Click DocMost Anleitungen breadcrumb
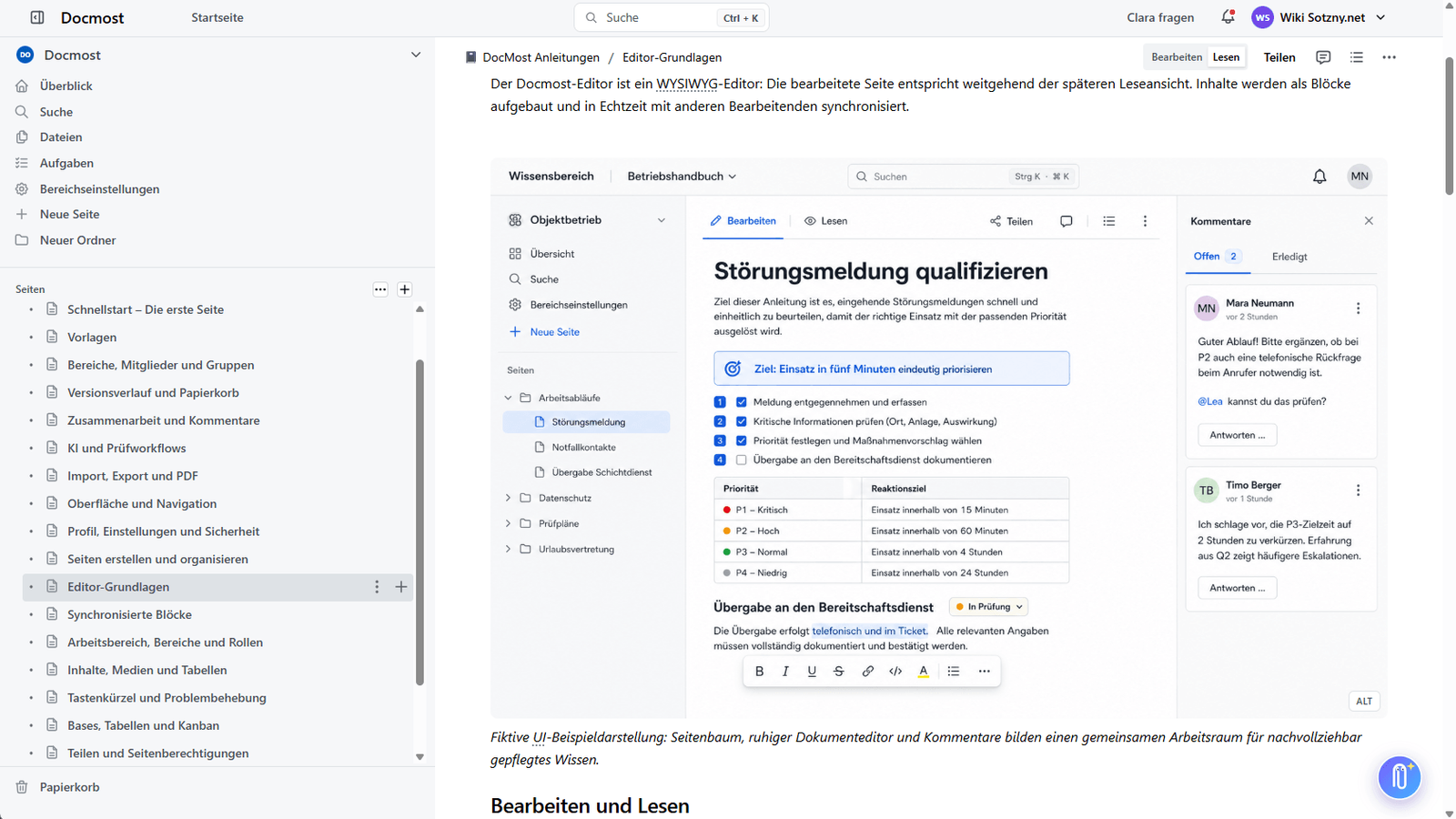Image resolution: width=1456 pixels, height=819 pixels. coord(541,57)
